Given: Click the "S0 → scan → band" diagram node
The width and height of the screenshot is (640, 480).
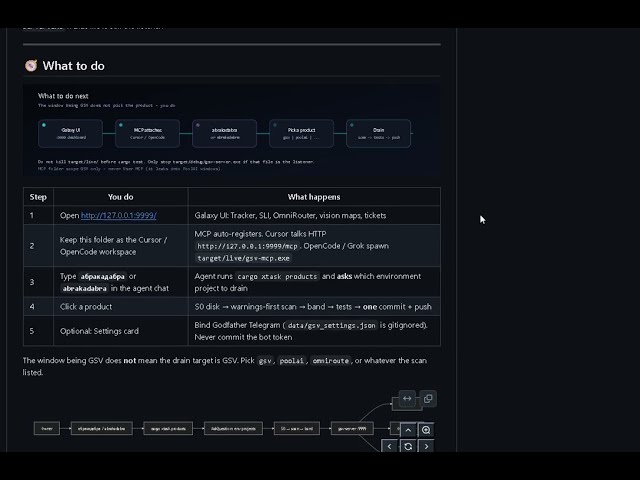Looking at the screenshot, I should pos(297,428).
